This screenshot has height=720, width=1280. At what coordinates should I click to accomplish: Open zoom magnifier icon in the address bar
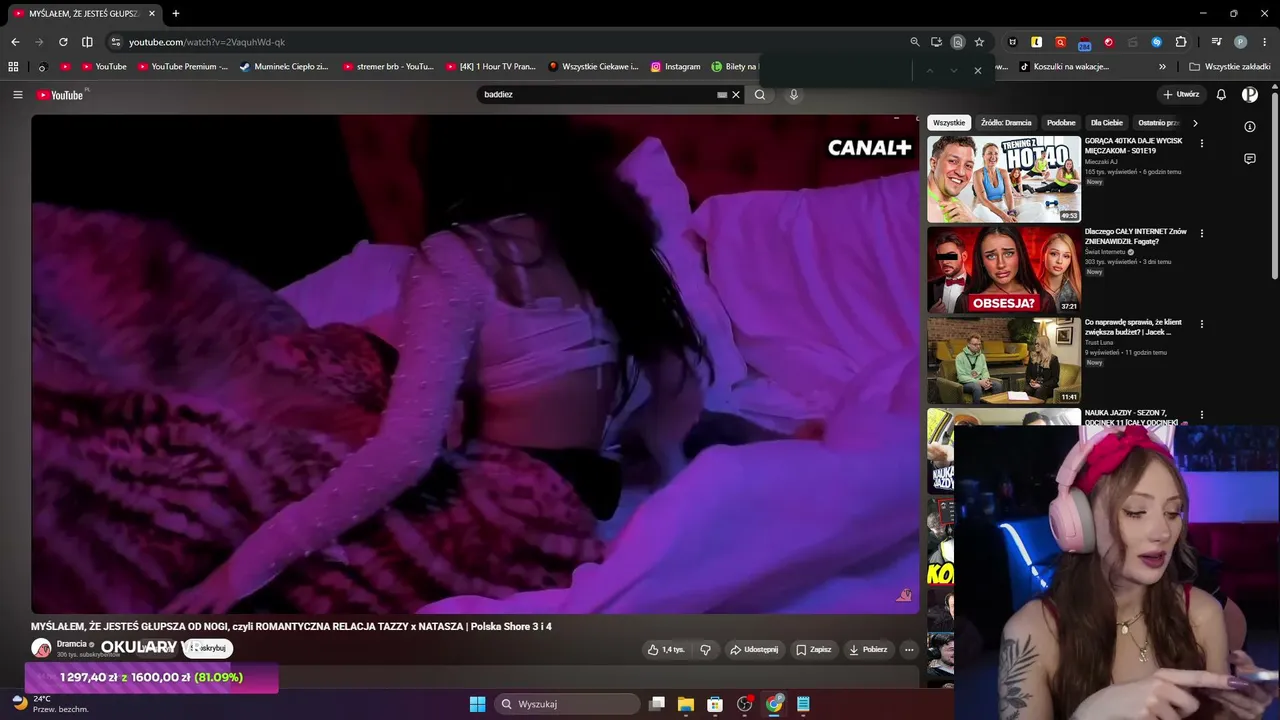click(915, 42)
